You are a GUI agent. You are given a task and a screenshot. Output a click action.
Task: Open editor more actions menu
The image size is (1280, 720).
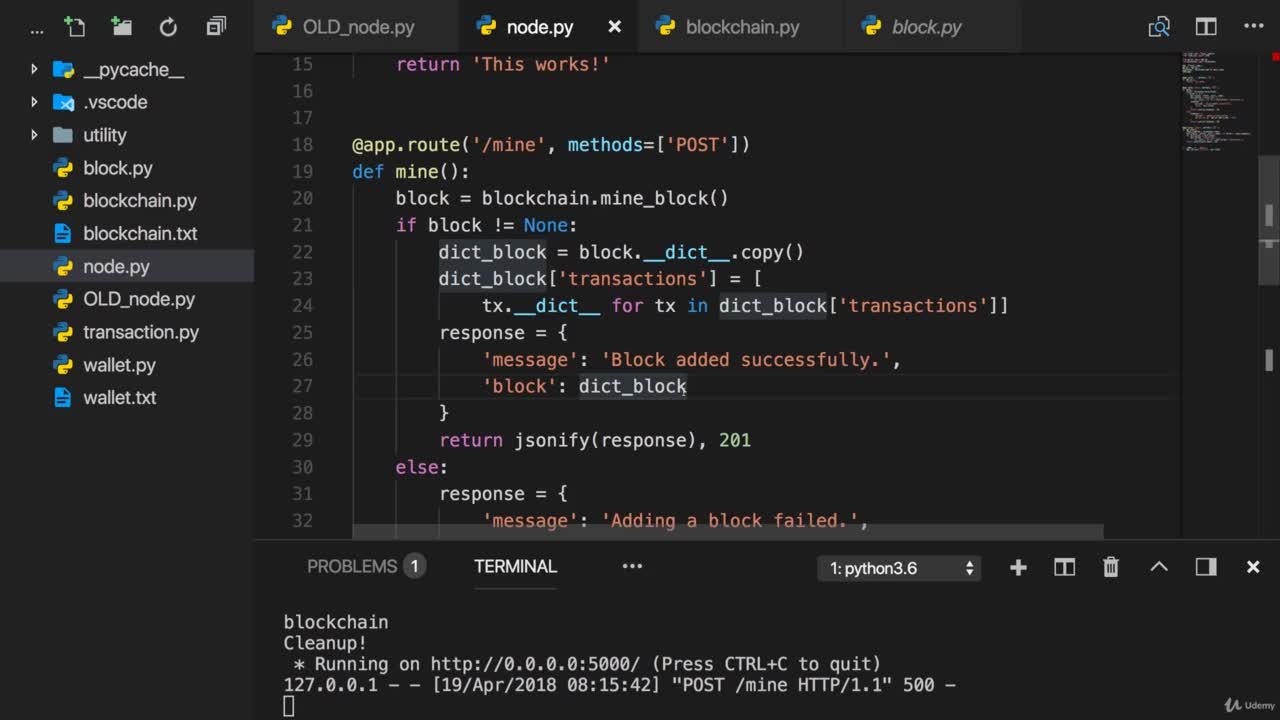click(x=1253, y=27)
